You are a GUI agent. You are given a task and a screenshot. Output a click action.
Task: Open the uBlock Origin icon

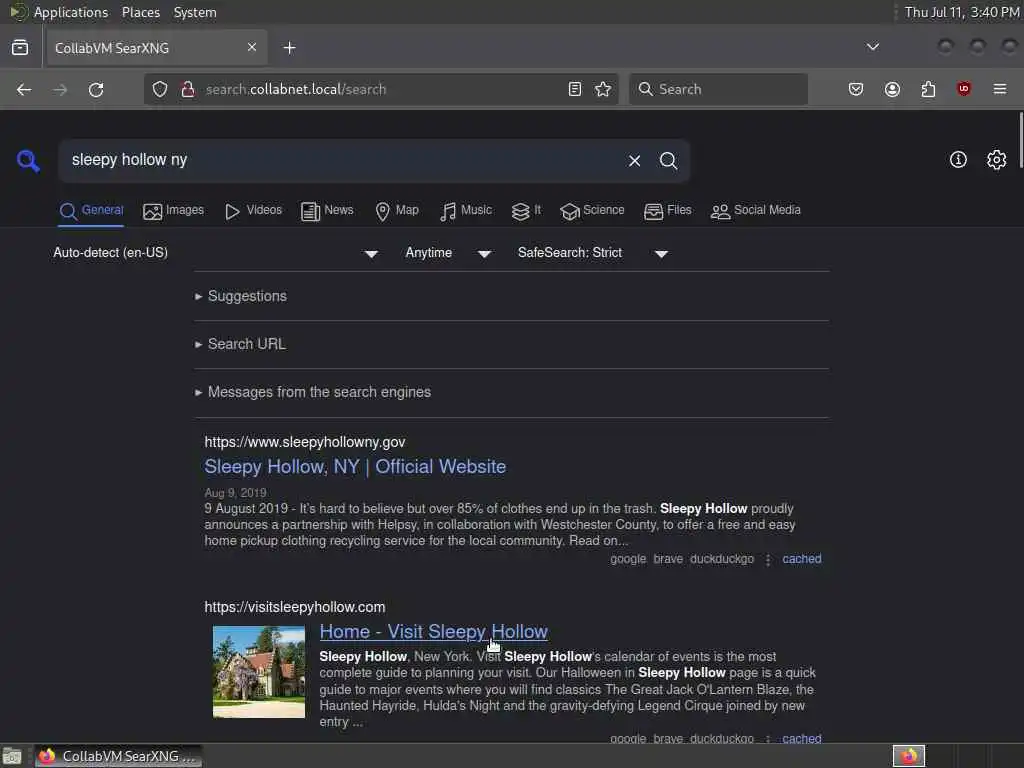[964, 89]
